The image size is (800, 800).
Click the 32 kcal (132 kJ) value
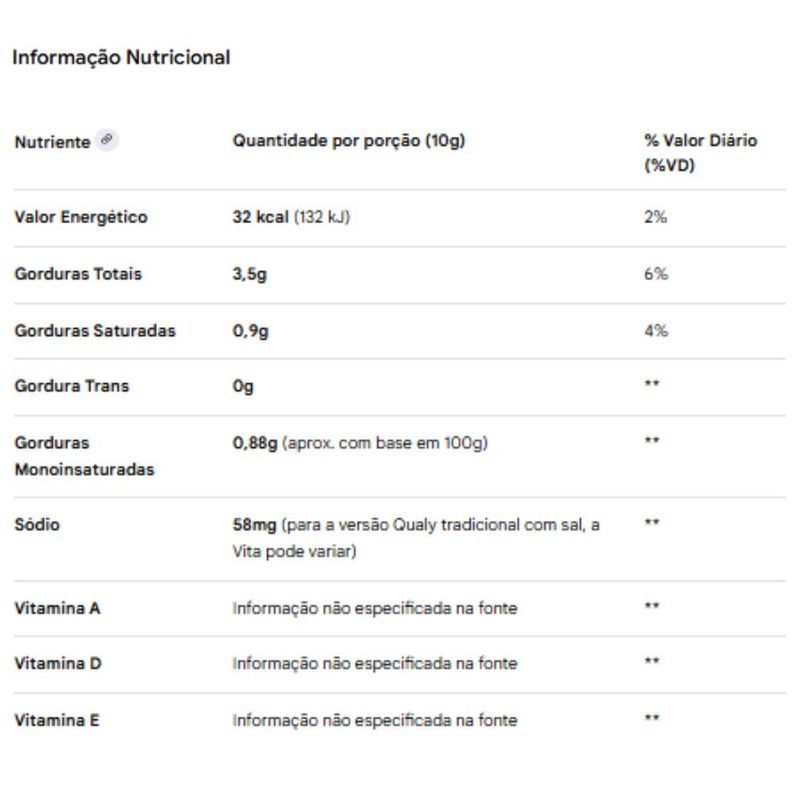tap(291, 217)
